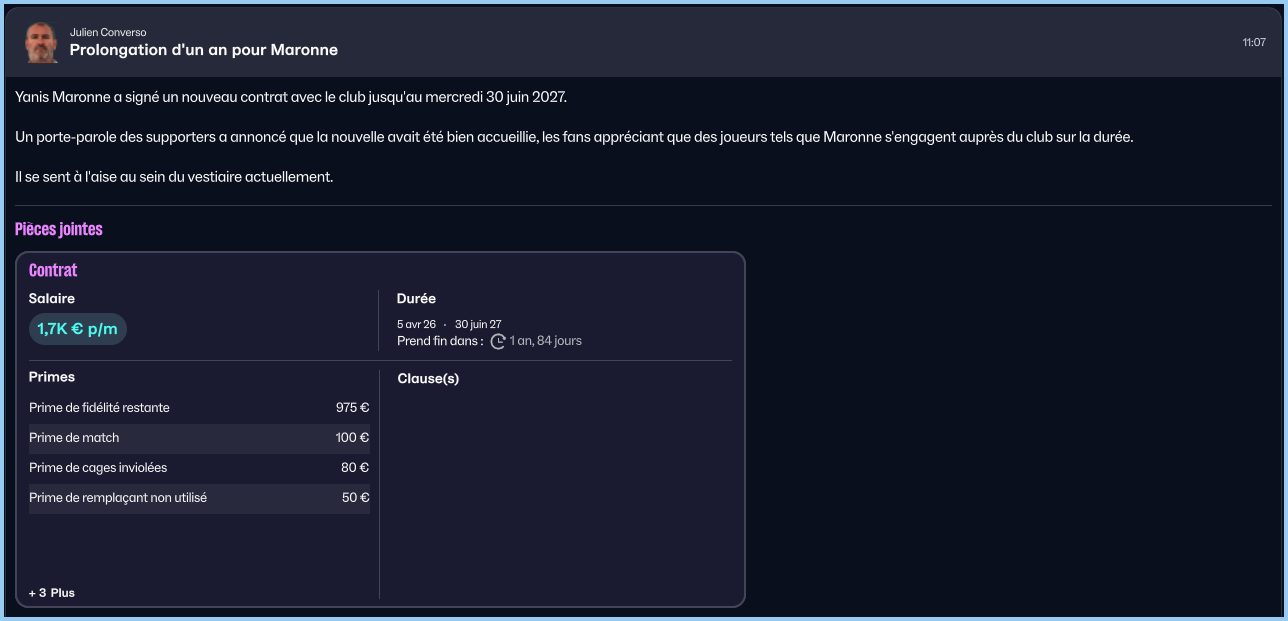Click the Pièces jointes section title
The width and height of the screenshot is (1288, 621).
click(x=59, y=229)
